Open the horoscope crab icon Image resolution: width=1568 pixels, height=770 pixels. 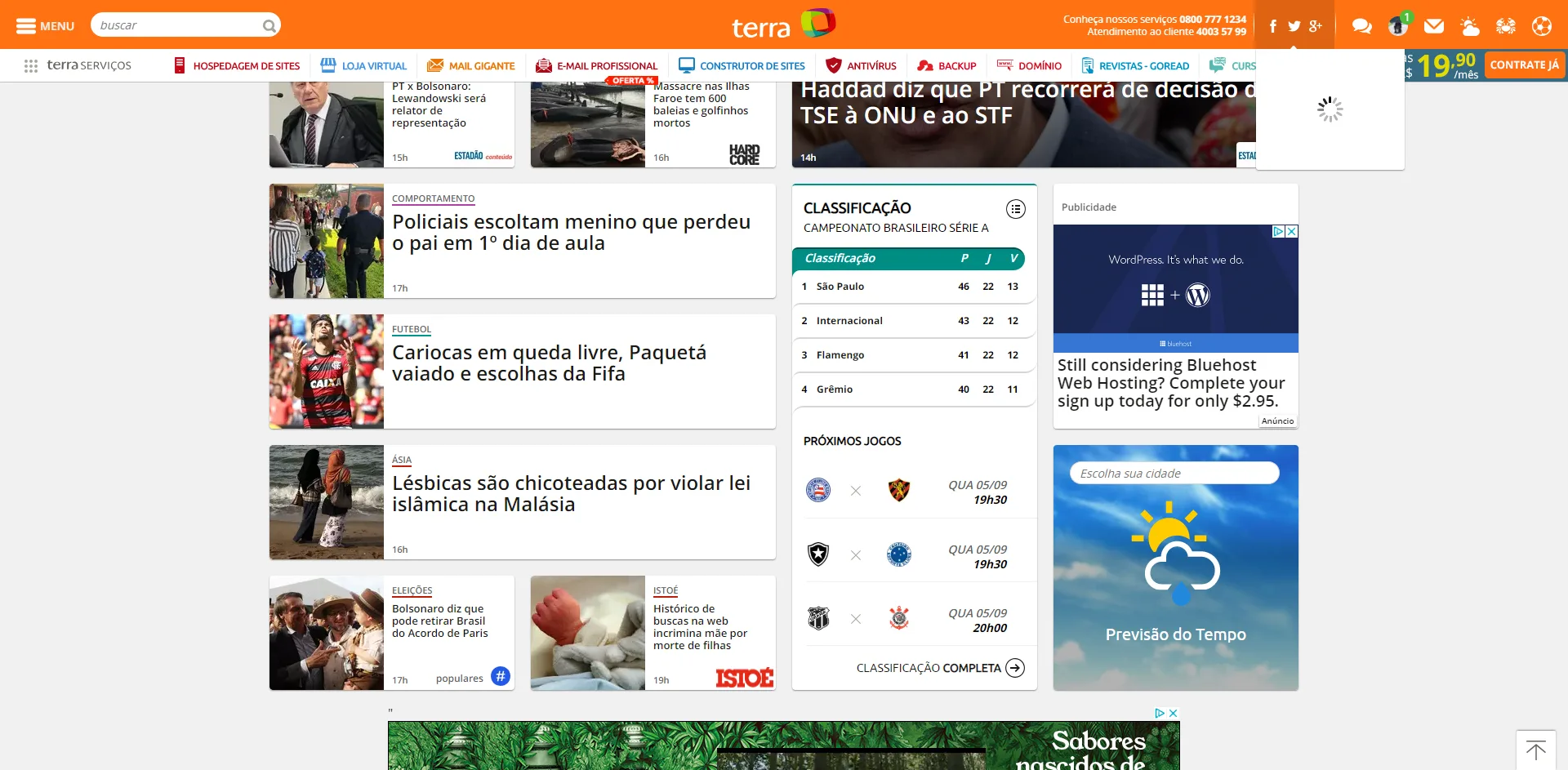pos(1506,26)
